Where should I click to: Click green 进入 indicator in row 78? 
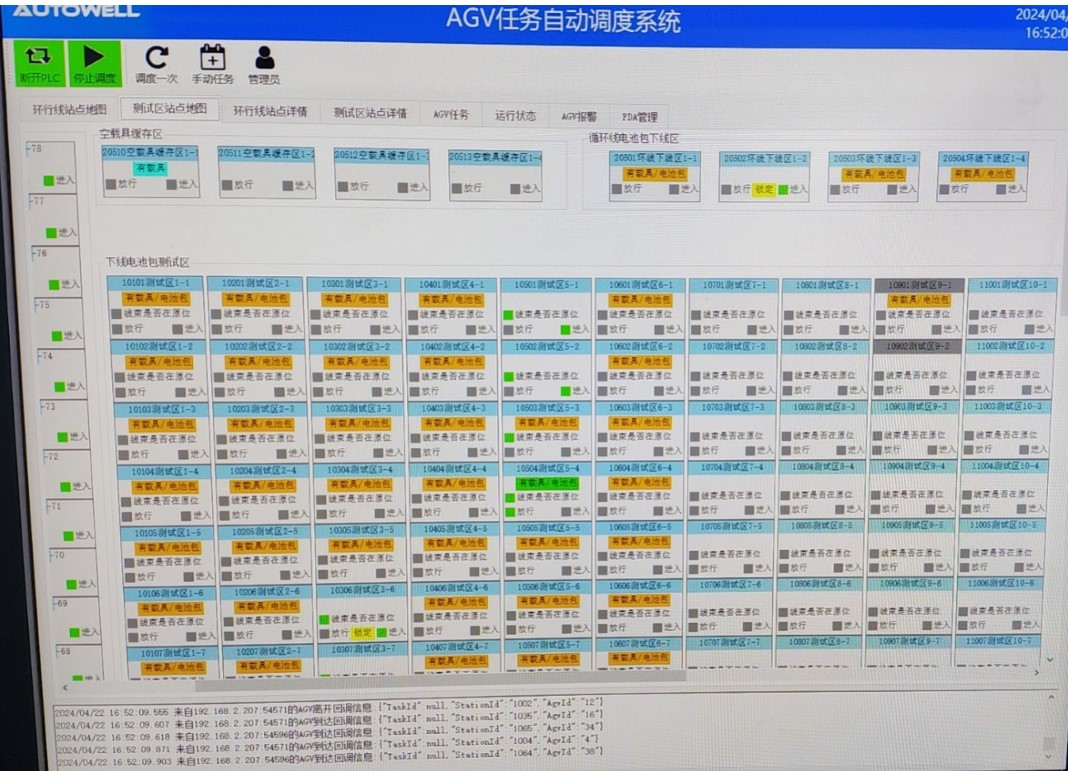coord(48,181)
